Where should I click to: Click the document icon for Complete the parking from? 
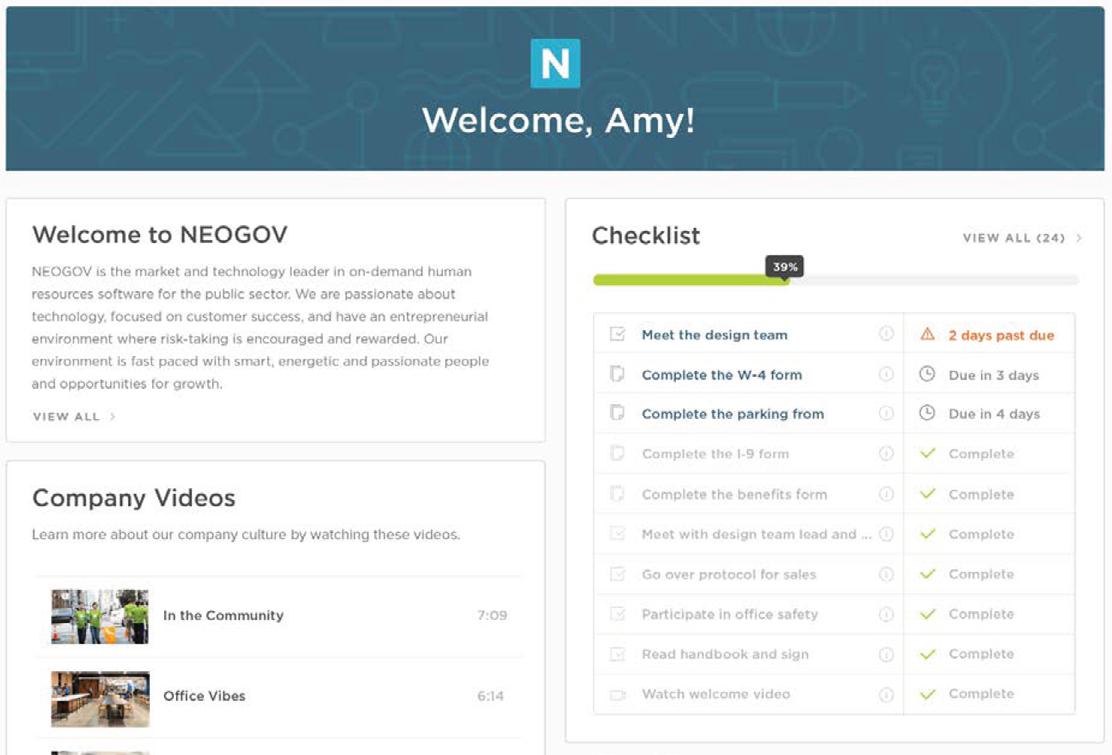[x=617, y=413]
